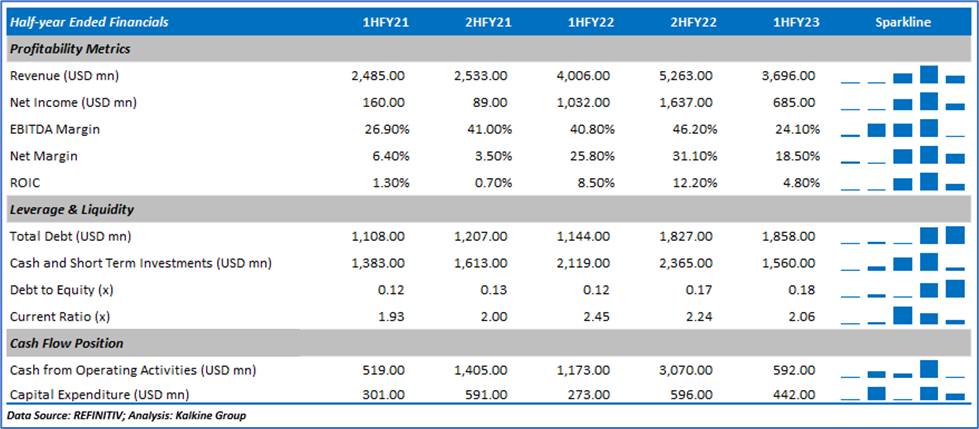Click the Current Ratio sparkline chart
Viewport: 979px width, 429px height.
tap(903, 317)
